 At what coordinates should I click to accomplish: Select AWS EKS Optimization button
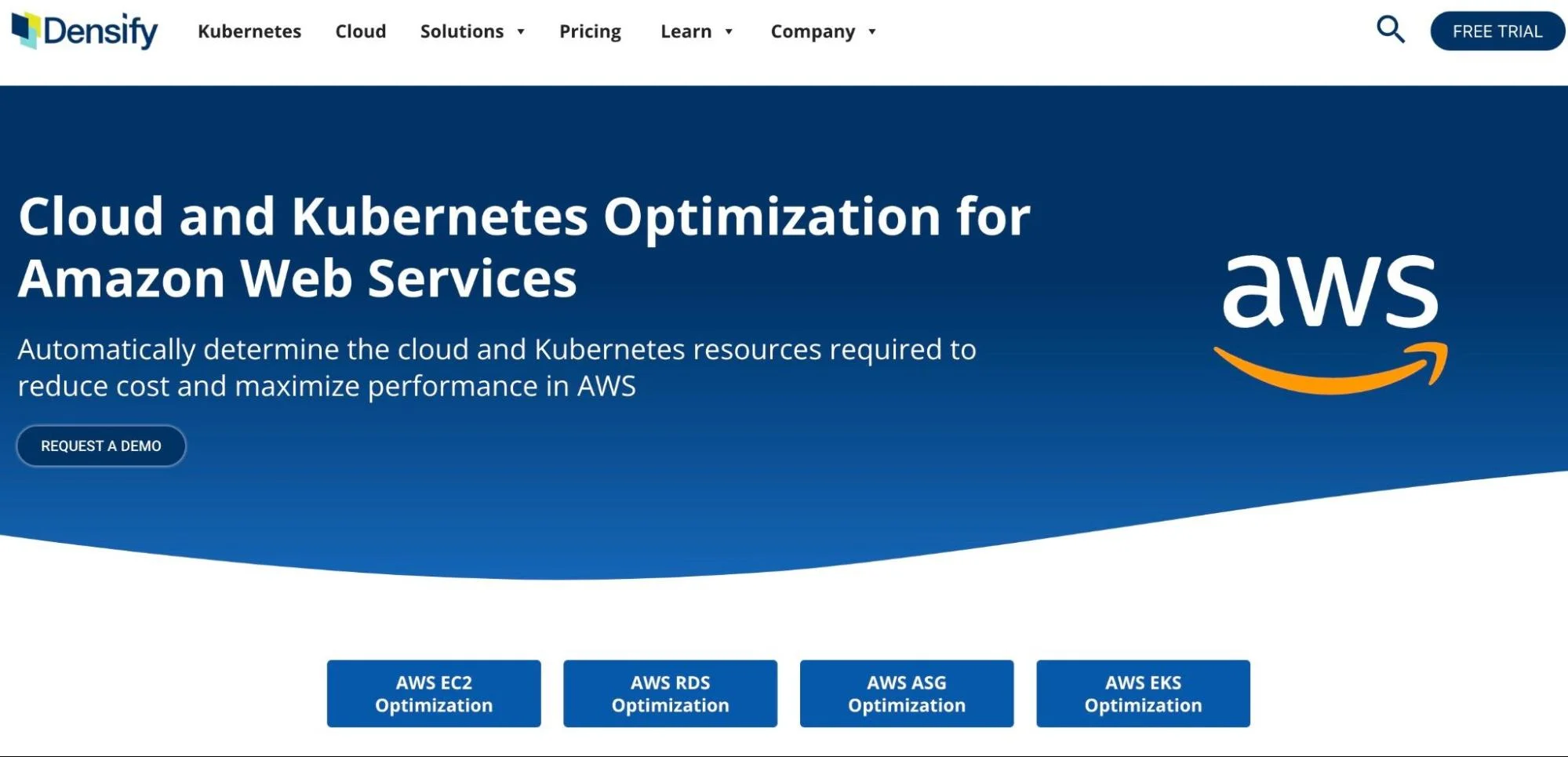[x=1144, y=693]
